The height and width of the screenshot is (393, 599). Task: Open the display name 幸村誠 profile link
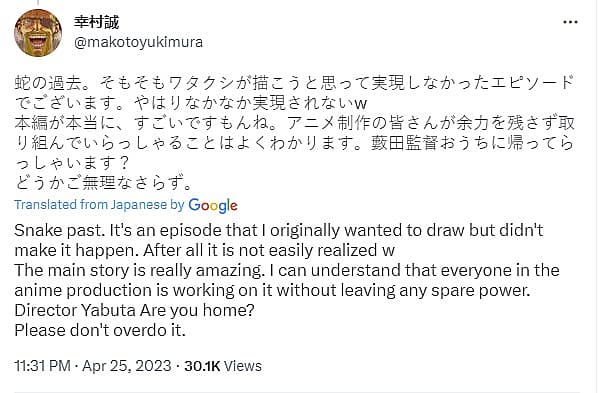point(97,22)
